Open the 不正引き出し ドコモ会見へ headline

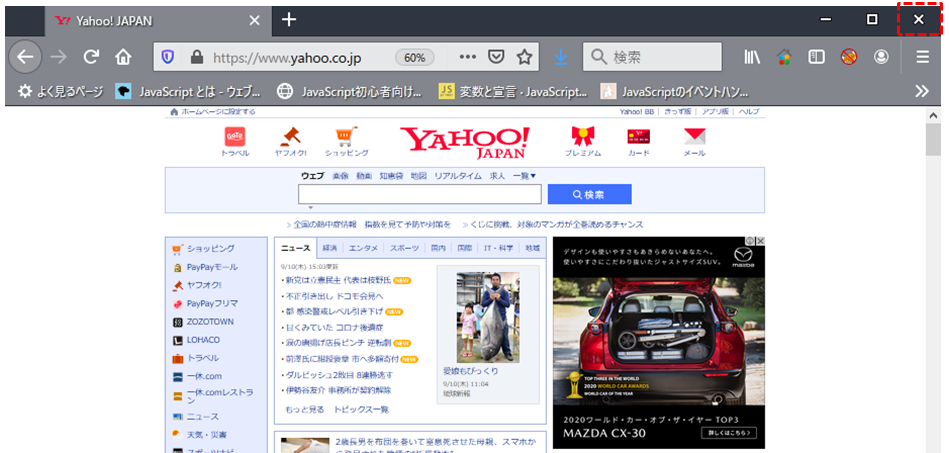[x=334, y=296]
